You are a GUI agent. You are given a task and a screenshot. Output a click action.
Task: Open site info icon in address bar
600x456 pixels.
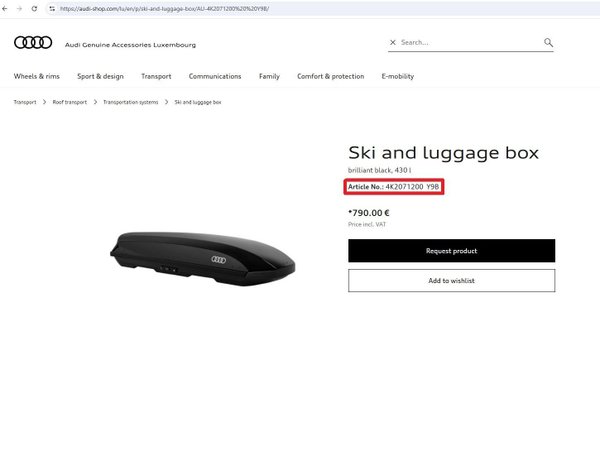coord(52,8)
